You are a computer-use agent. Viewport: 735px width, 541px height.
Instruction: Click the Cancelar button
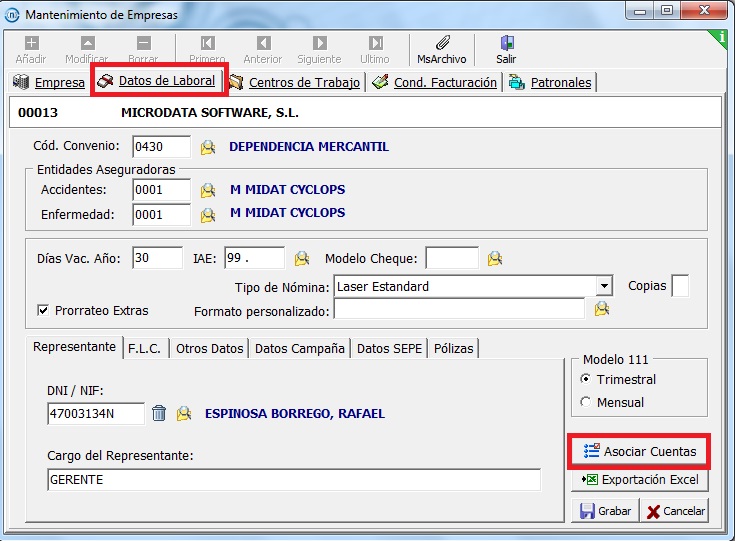675,511
